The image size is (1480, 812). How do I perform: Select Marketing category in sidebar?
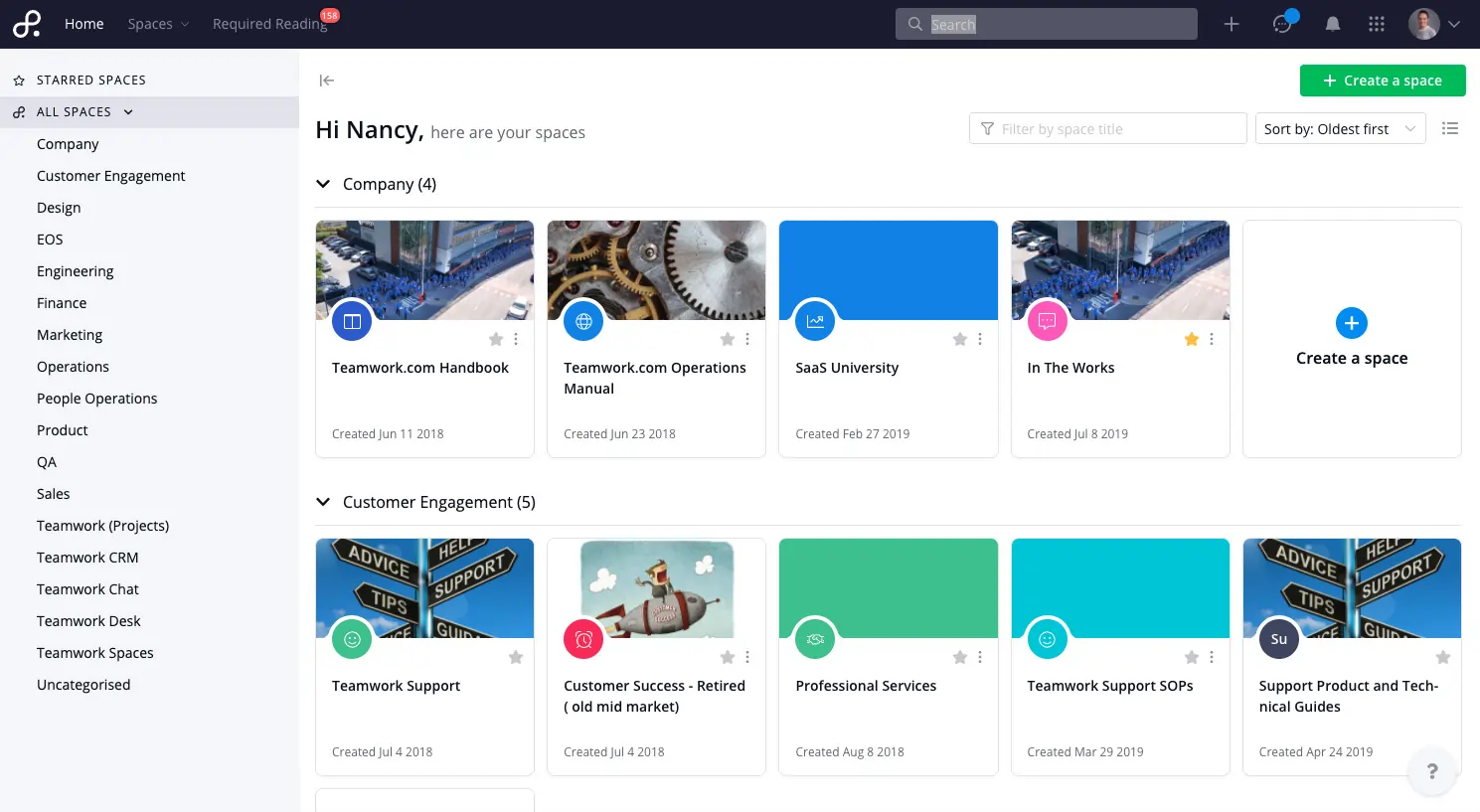click(70, 335)
